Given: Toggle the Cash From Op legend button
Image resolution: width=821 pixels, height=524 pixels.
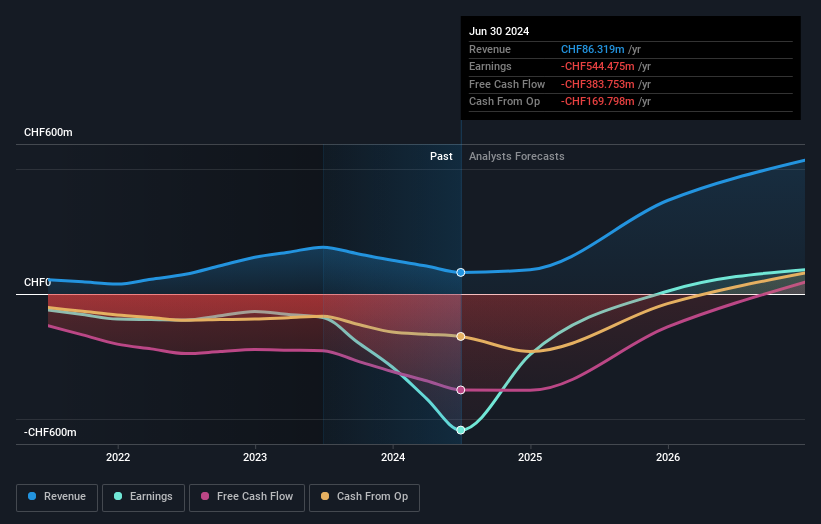Looking at the screenshot, I should pyautogui.click(x=364, y=497).
